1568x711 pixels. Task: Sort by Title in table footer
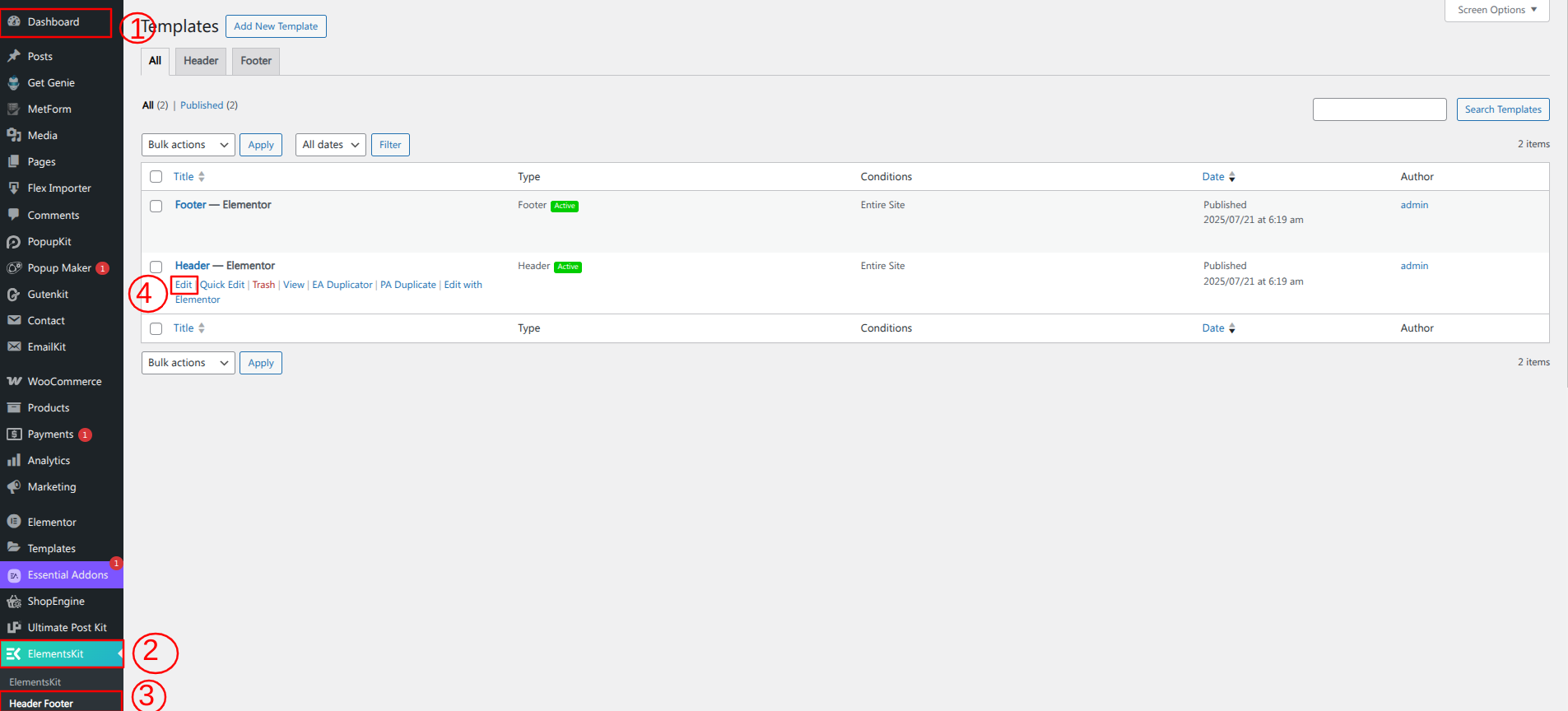pos(188,328)
